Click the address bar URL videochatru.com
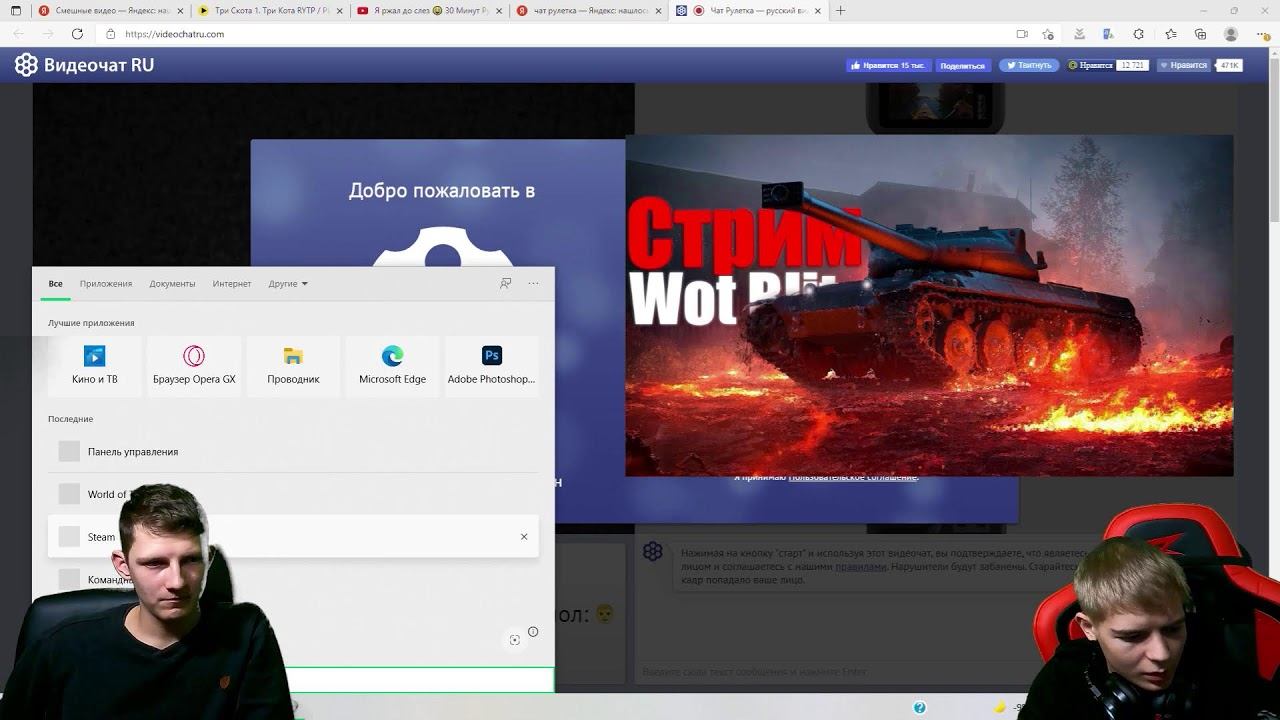Viewport: 1280px width, 720px height. click(x=175, y=34)
